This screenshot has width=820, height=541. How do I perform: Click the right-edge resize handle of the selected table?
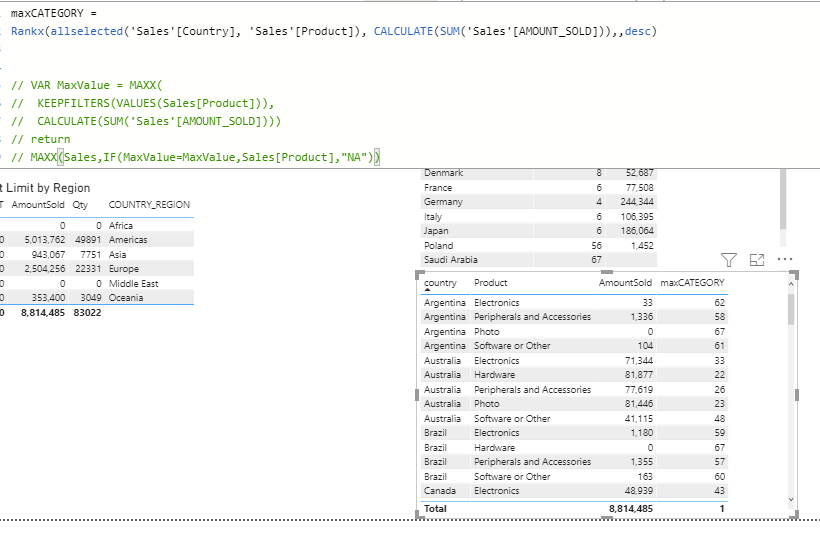[x=796, y=395]
